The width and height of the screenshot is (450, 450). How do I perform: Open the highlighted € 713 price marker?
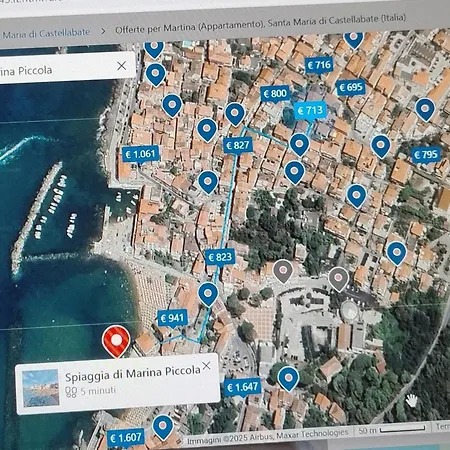(310, 110)
